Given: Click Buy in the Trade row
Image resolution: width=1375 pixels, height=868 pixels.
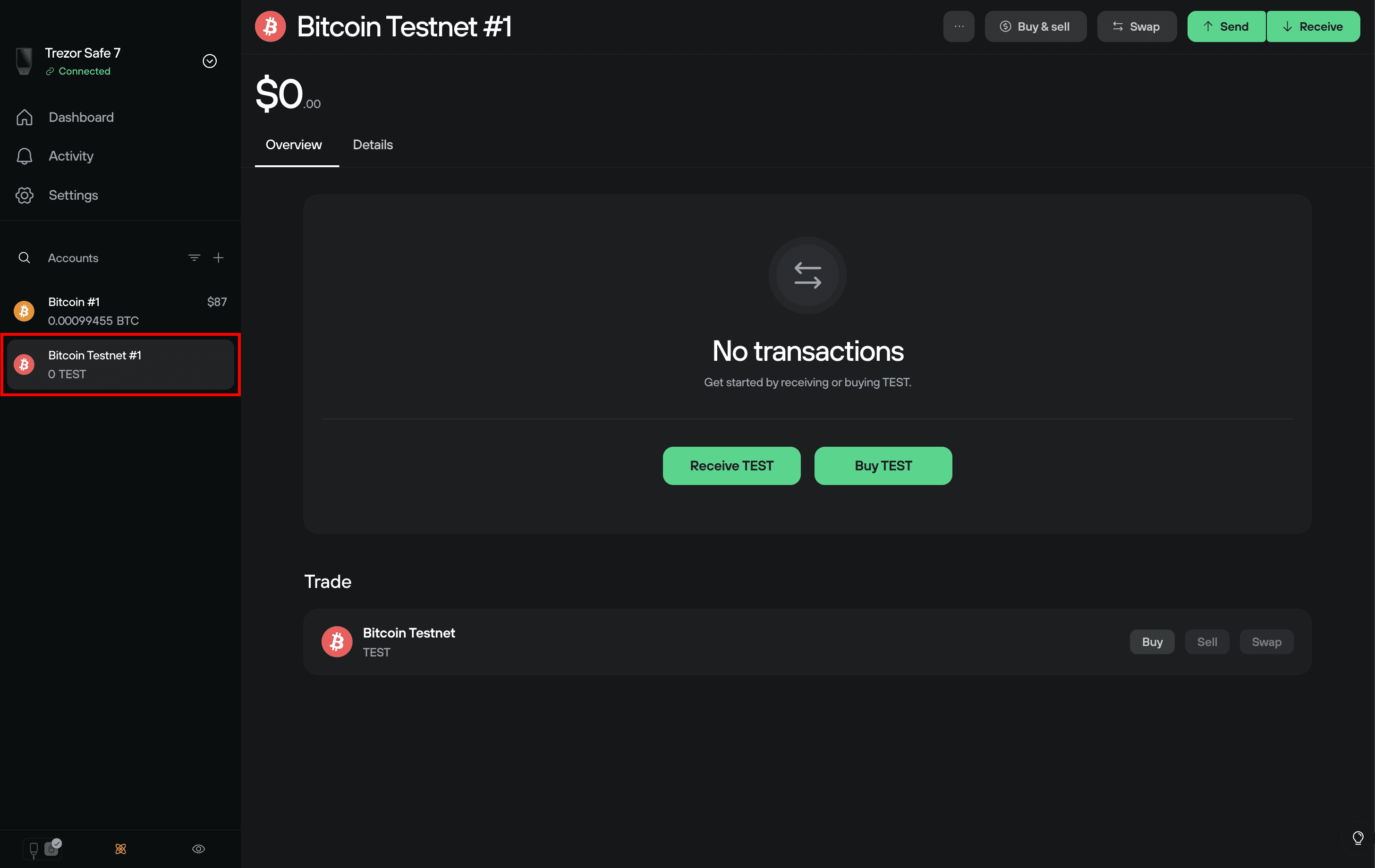Looking at the screenshot, I should (1152, 642).
